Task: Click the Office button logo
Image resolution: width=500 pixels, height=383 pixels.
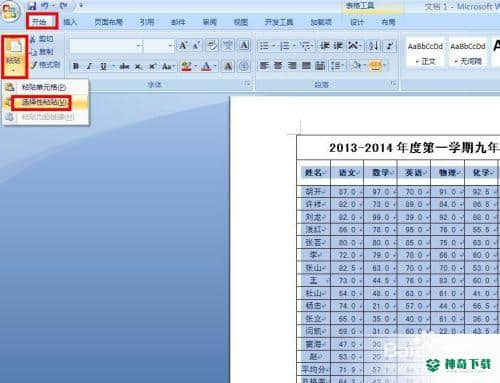Action: (x=10, y=11)
